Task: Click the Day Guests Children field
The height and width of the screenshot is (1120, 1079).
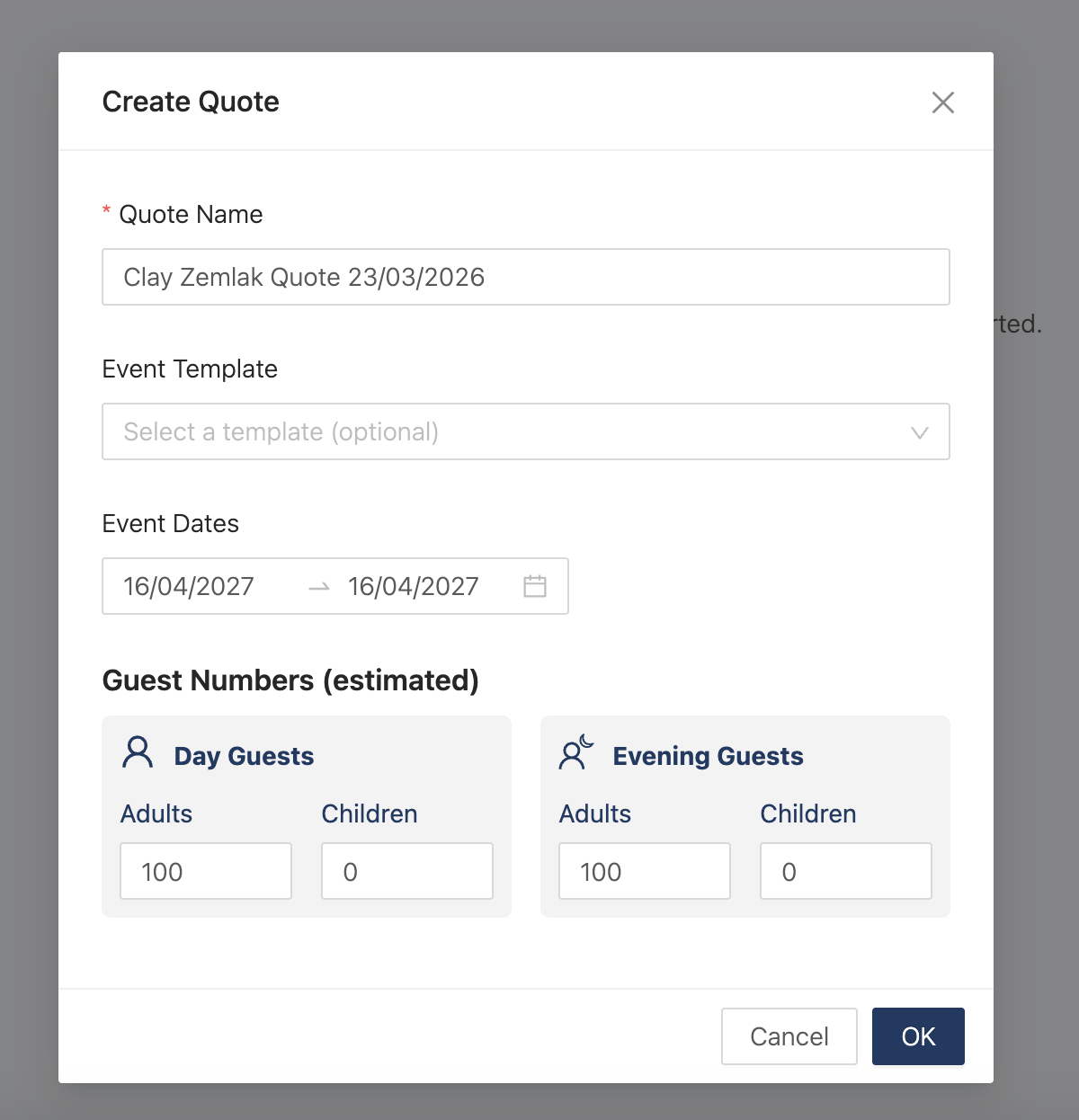Action: tap(406, 871)
